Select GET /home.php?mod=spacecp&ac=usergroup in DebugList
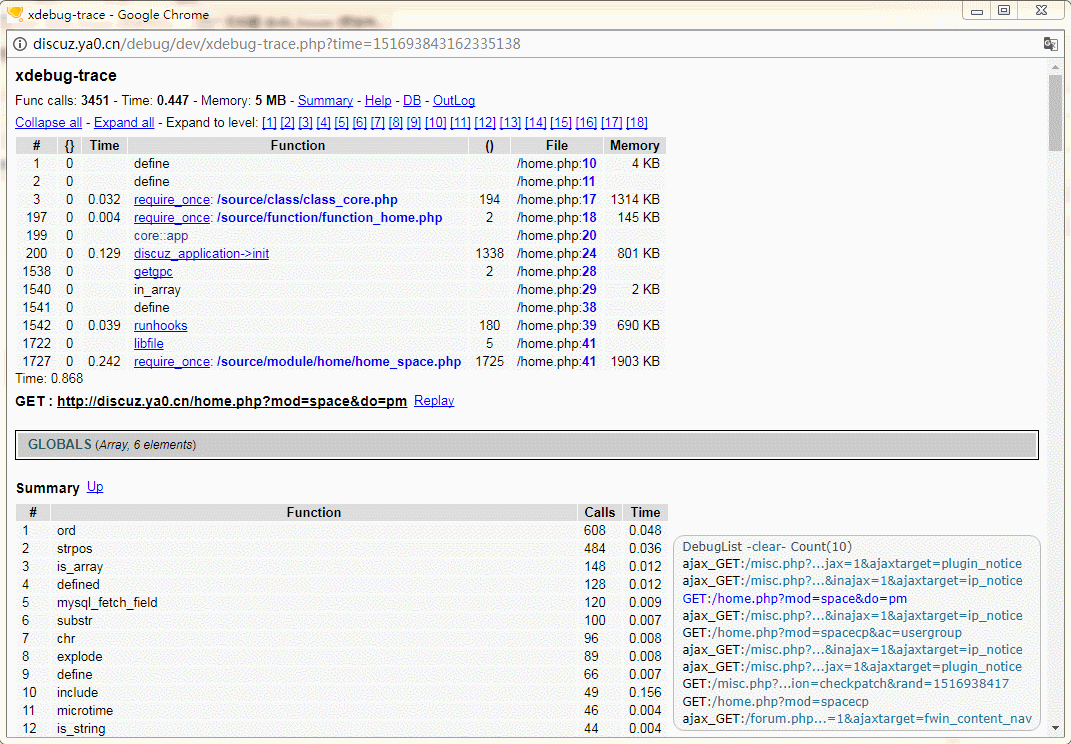This screenshot has height=744, width=1071. (822, 633)
